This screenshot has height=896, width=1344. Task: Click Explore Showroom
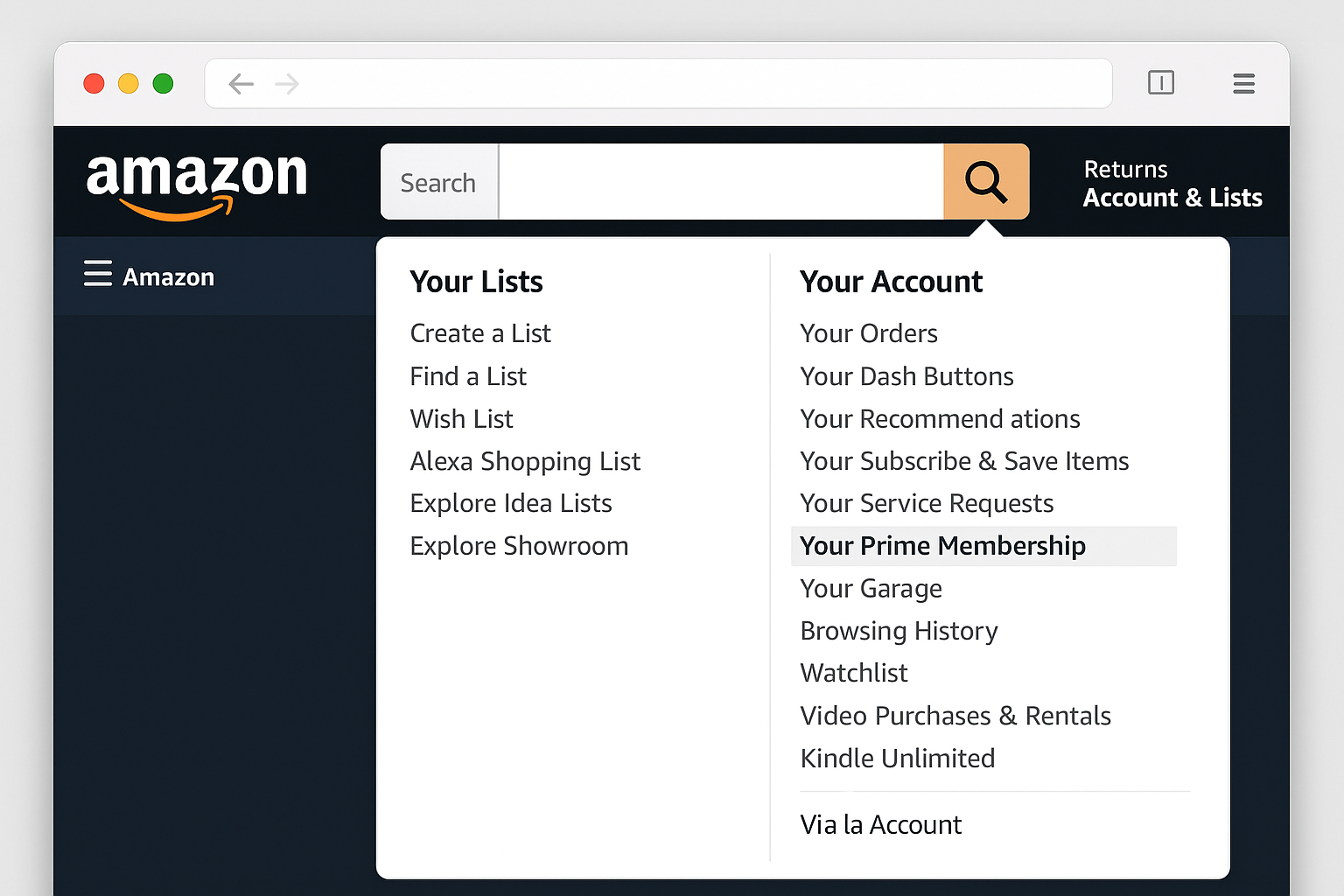(519, 545)
